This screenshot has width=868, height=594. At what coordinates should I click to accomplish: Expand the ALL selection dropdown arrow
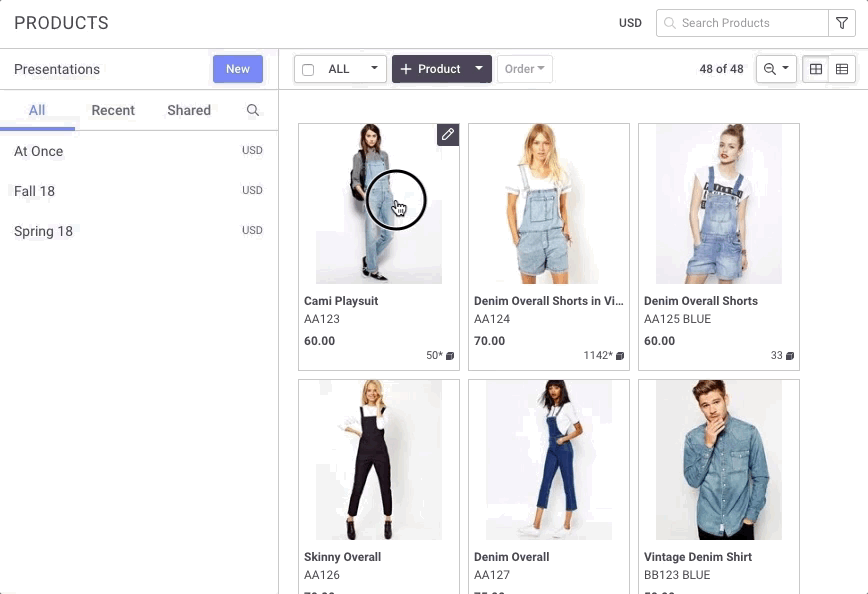point(374,68)
